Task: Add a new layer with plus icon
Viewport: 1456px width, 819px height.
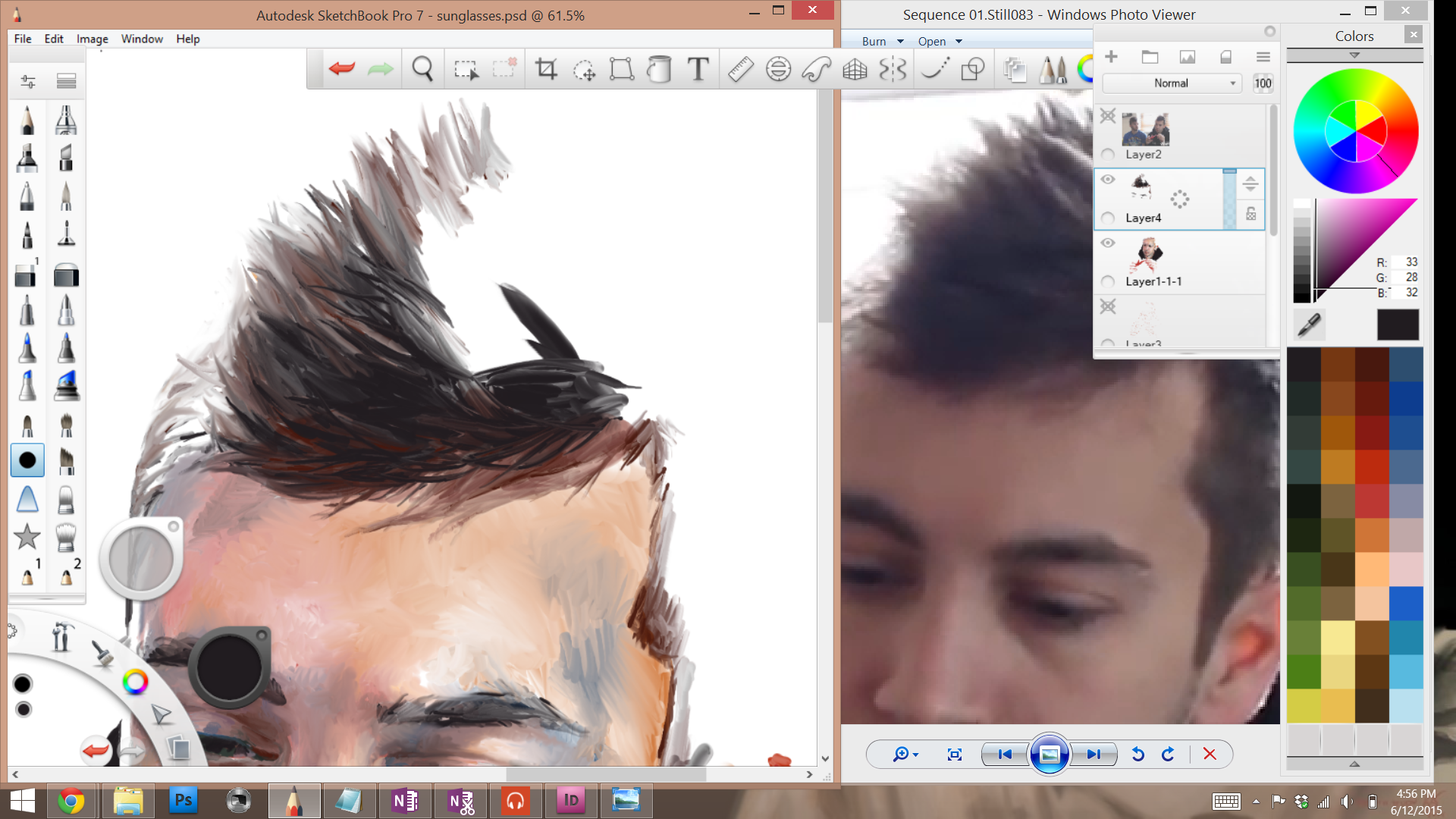Action: (1111, 57)
